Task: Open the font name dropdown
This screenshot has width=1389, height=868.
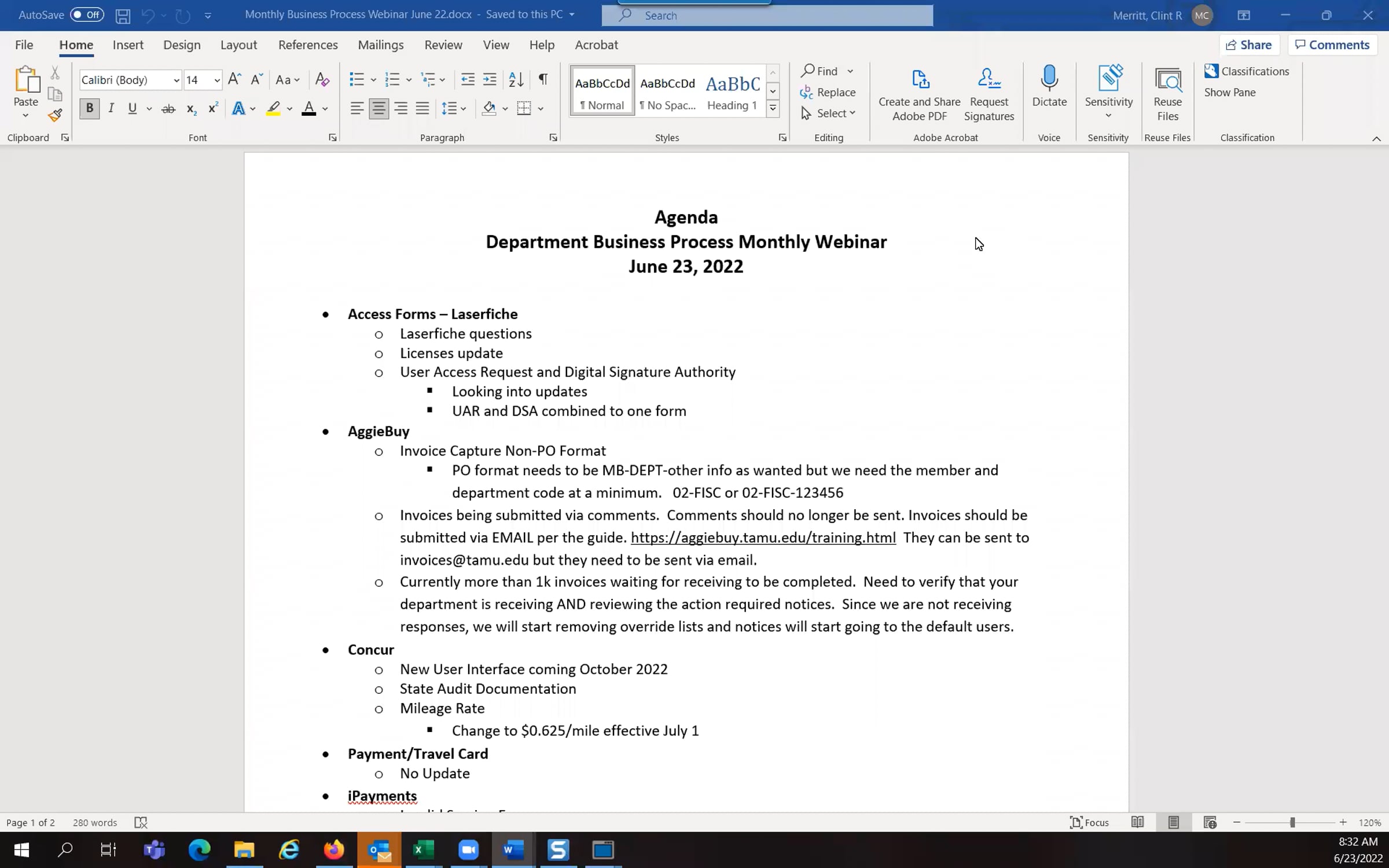Action: [x=177, y=80]
